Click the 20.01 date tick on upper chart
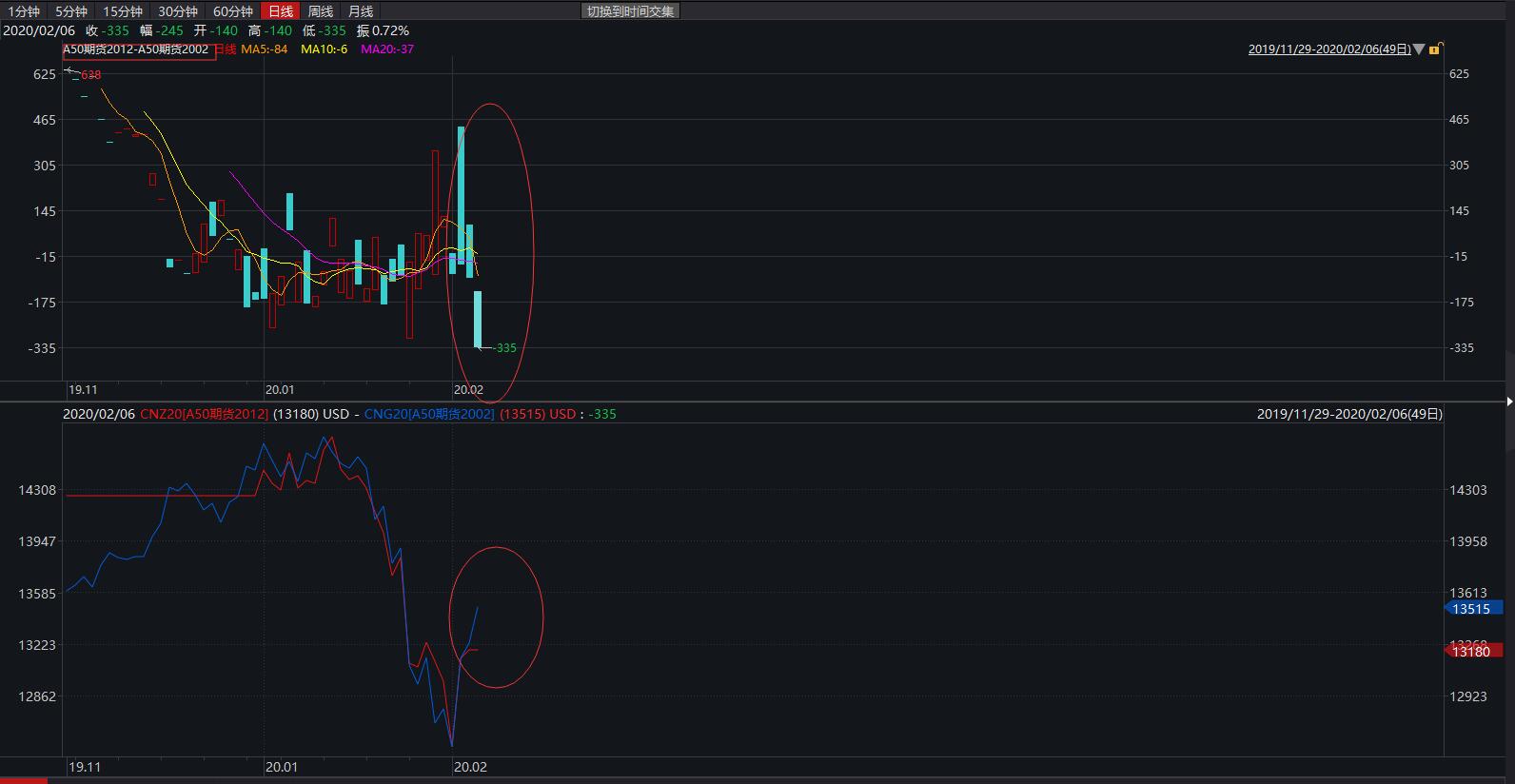 pyautogui.click(x=280, y=390)
